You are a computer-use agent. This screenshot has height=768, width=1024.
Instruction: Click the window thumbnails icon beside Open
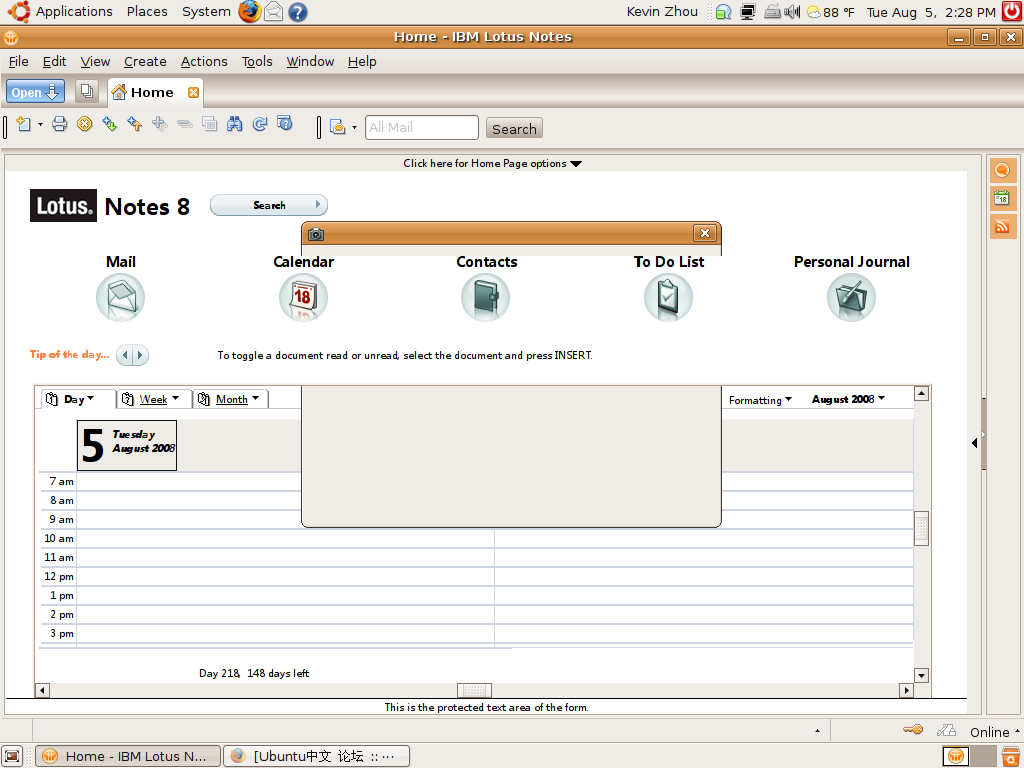tap(87, 91)
